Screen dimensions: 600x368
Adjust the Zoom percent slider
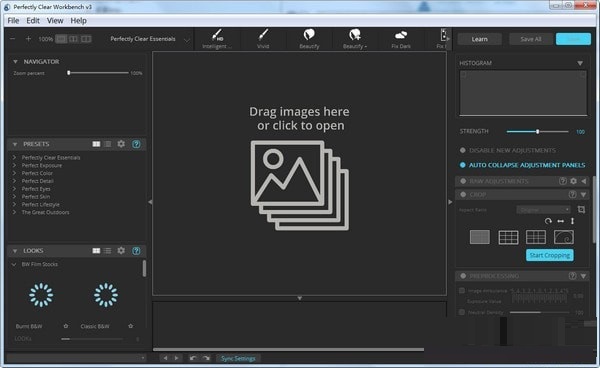(x=99, y=73)
